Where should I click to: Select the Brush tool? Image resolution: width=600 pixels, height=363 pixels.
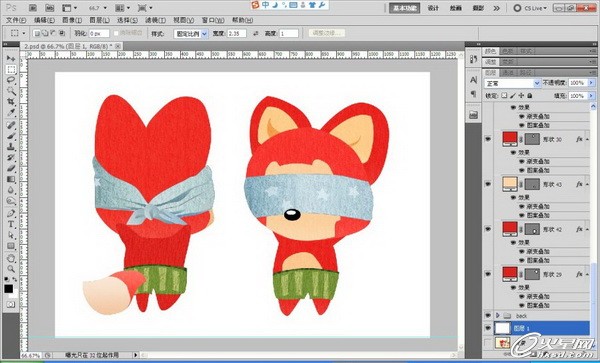(x=11, y=136)
